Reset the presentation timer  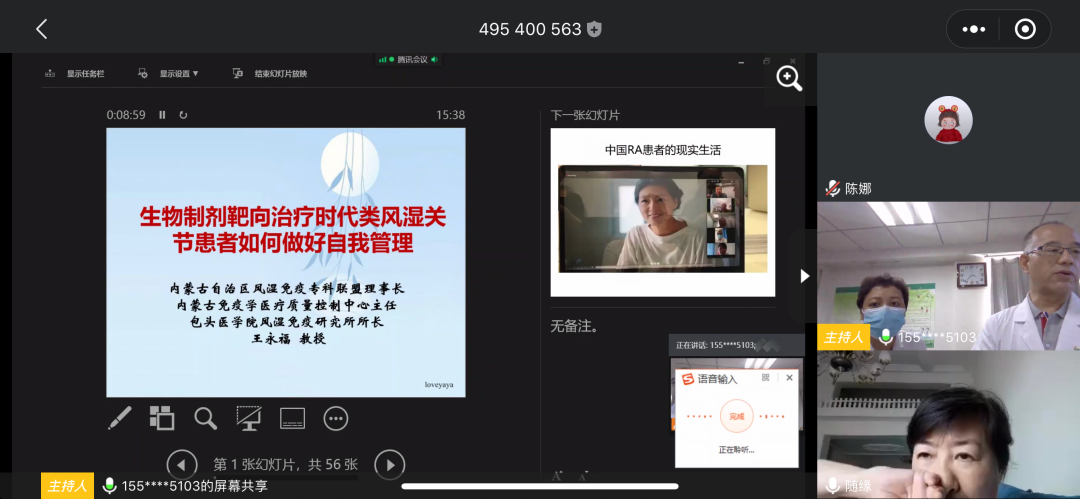click(183, 115)
